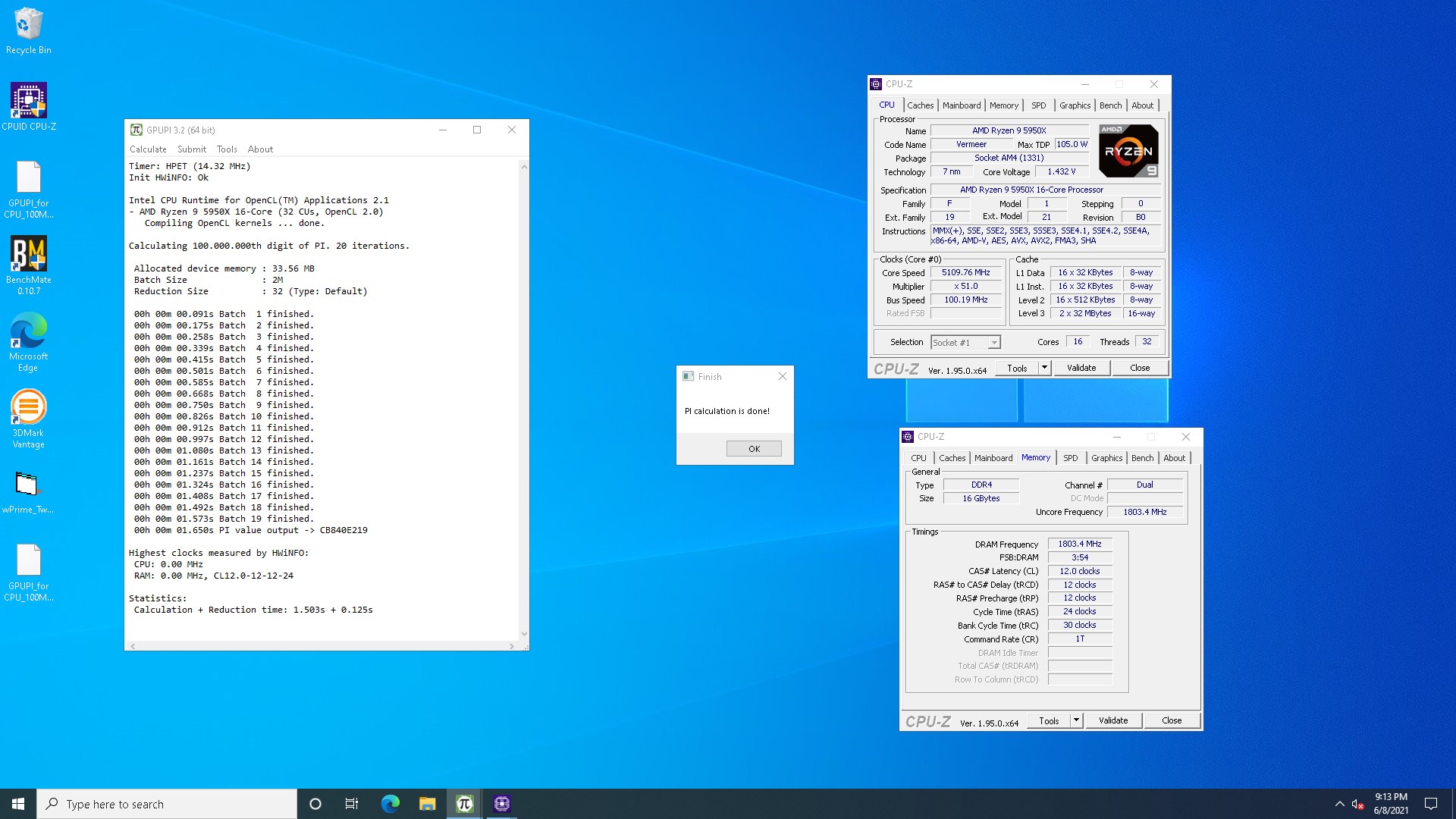The image size is (1456, 819).
Task: Click Core Speed value 5109.76 MHz
Action: tap(965, 273)
